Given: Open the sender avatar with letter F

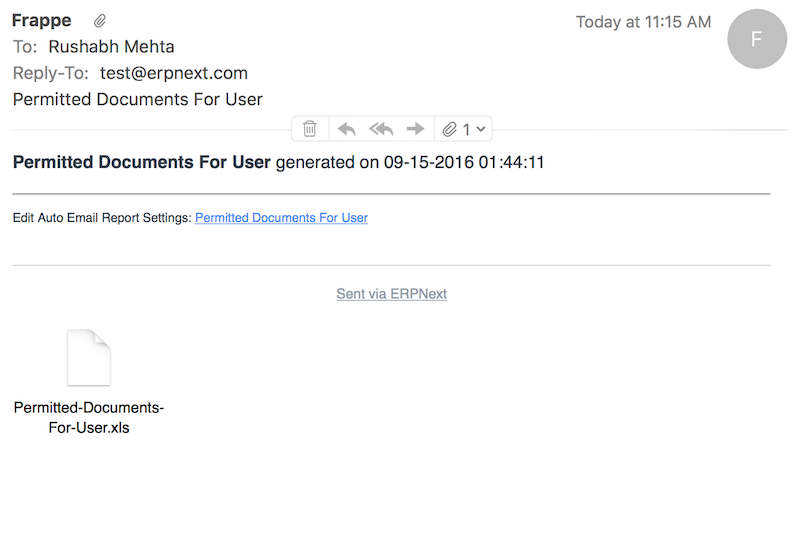Looking at the screenshot, I should tap(757, 39).
